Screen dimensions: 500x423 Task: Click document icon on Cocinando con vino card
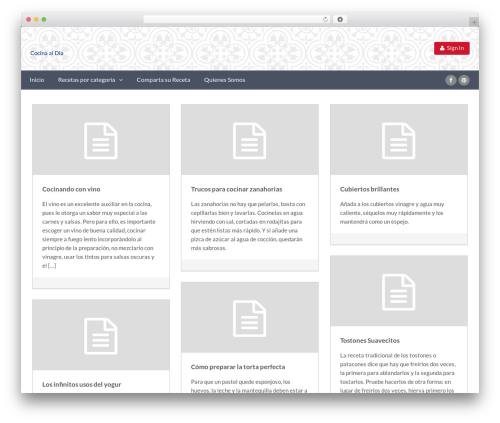pos(101,141)
